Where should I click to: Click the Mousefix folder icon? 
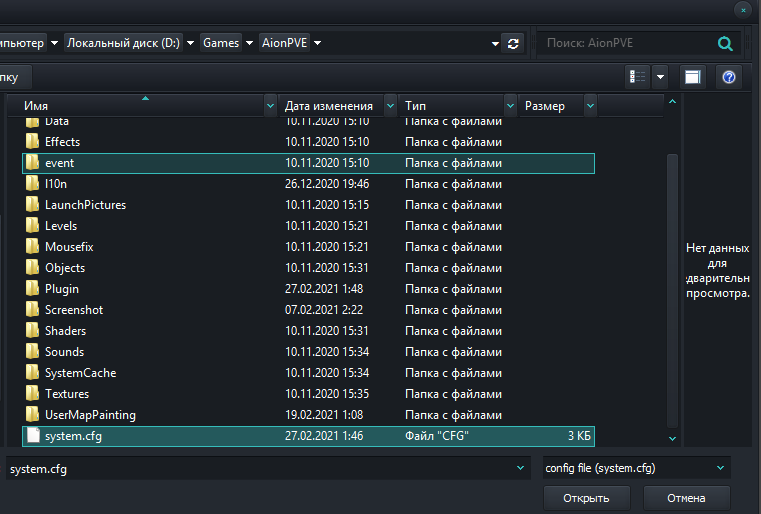(x=33, y=247)
